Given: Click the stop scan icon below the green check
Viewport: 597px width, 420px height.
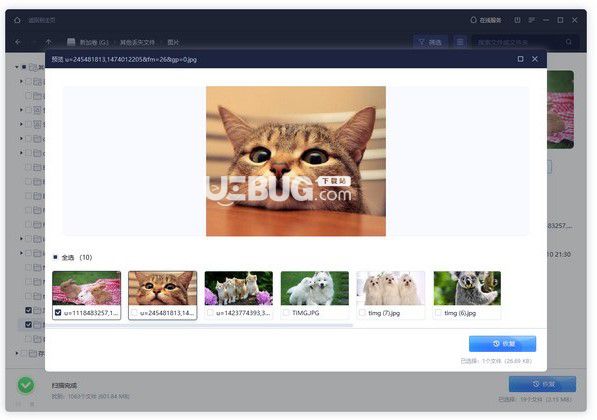Looking at the screenshot, I should click(32, 403).
